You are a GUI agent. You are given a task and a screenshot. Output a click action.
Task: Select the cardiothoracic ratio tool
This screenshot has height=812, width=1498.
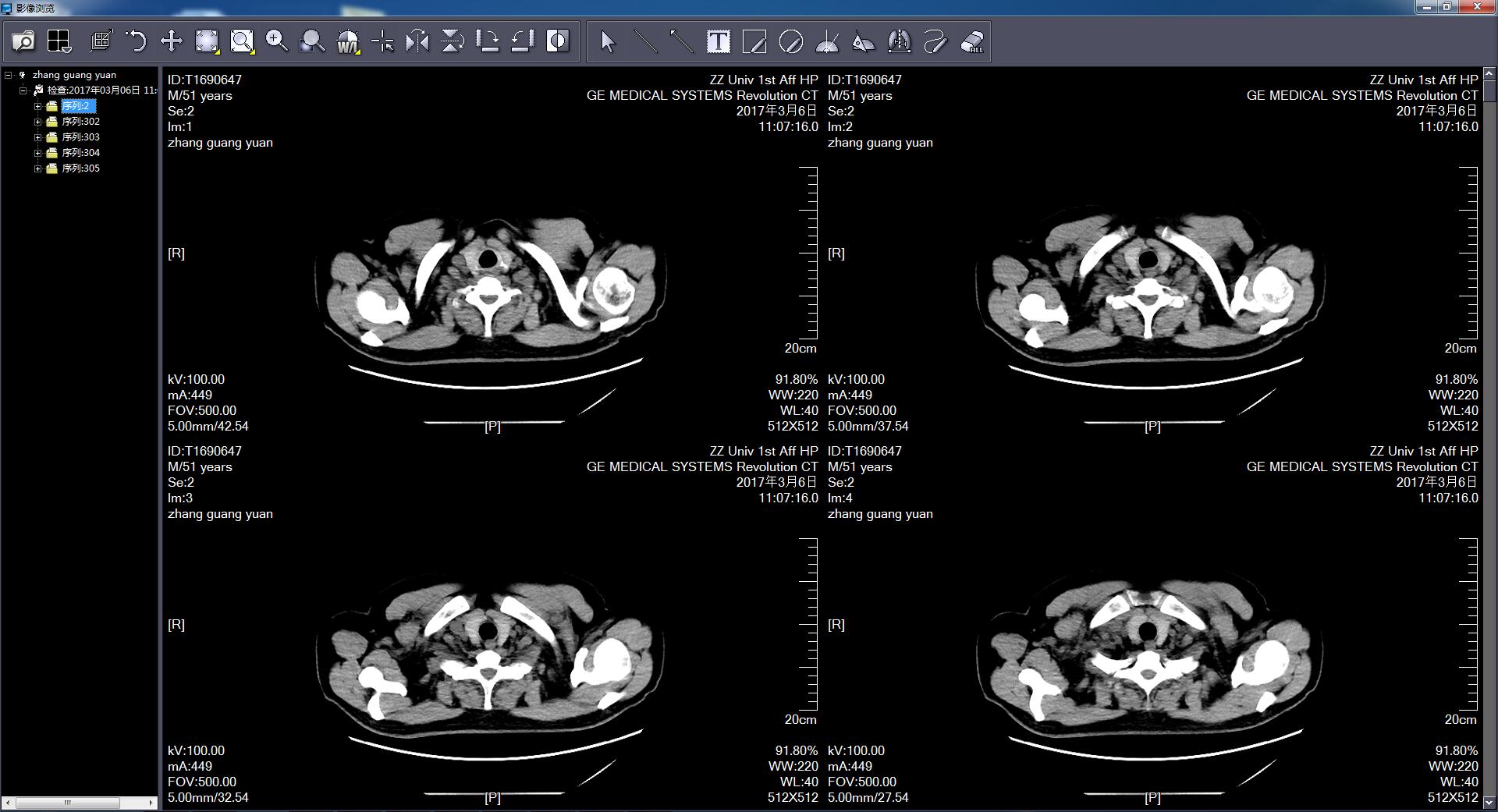click(900, 41)
